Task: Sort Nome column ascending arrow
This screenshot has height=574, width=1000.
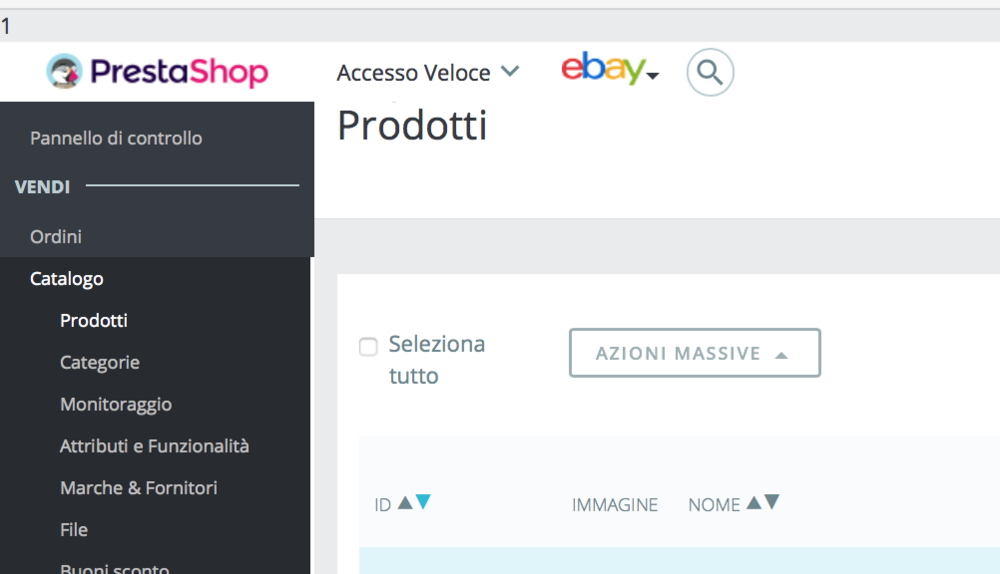Action: (x=753, y=503)
